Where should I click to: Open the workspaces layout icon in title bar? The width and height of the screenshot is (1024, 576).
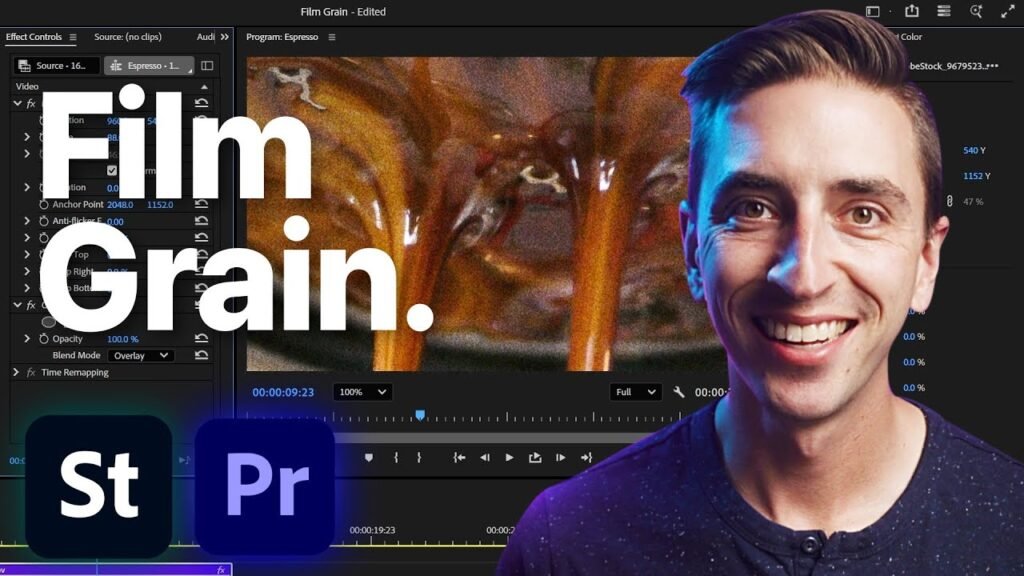(x=872, y=11)
